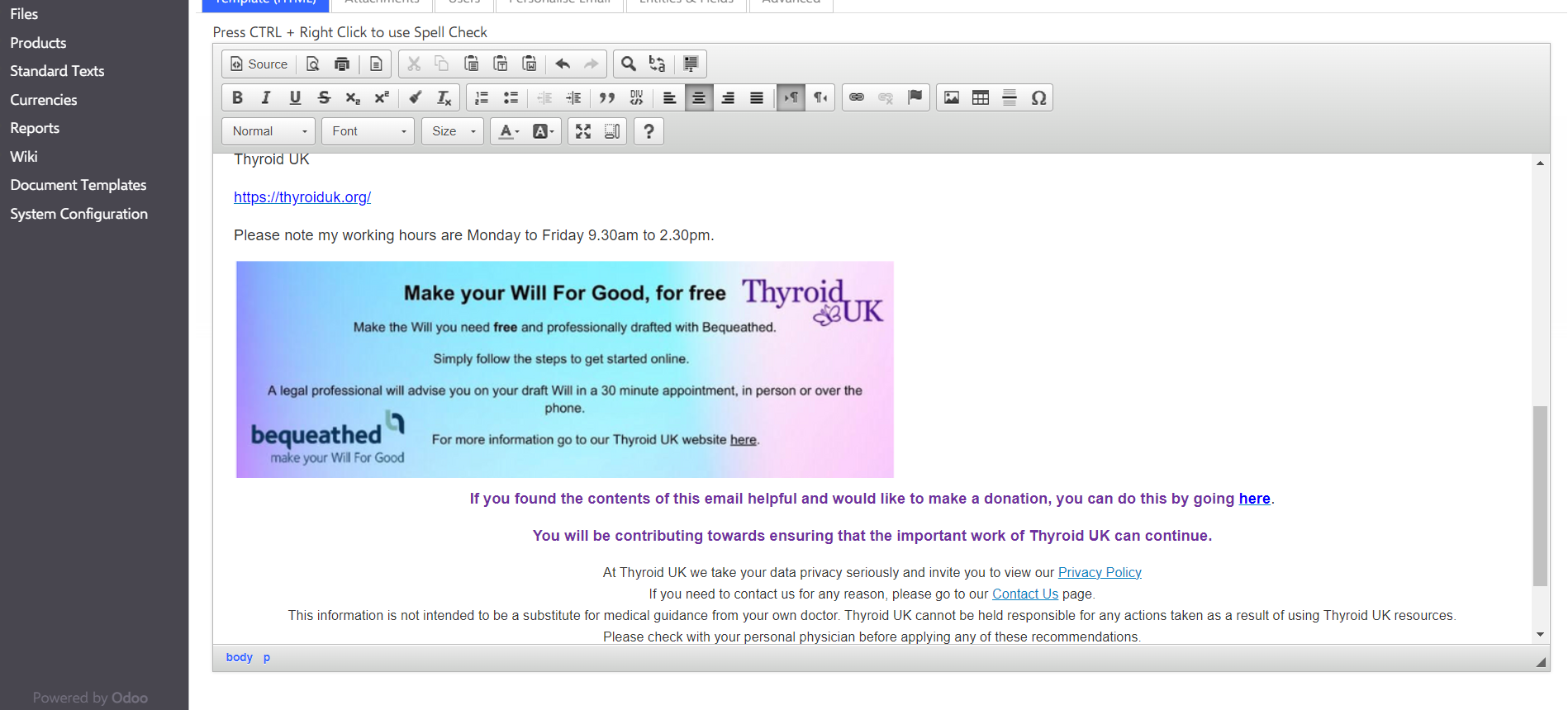Viewport: 1568px width, 710px height.
Task: Toggle center alignment
Action: (699, 97)
